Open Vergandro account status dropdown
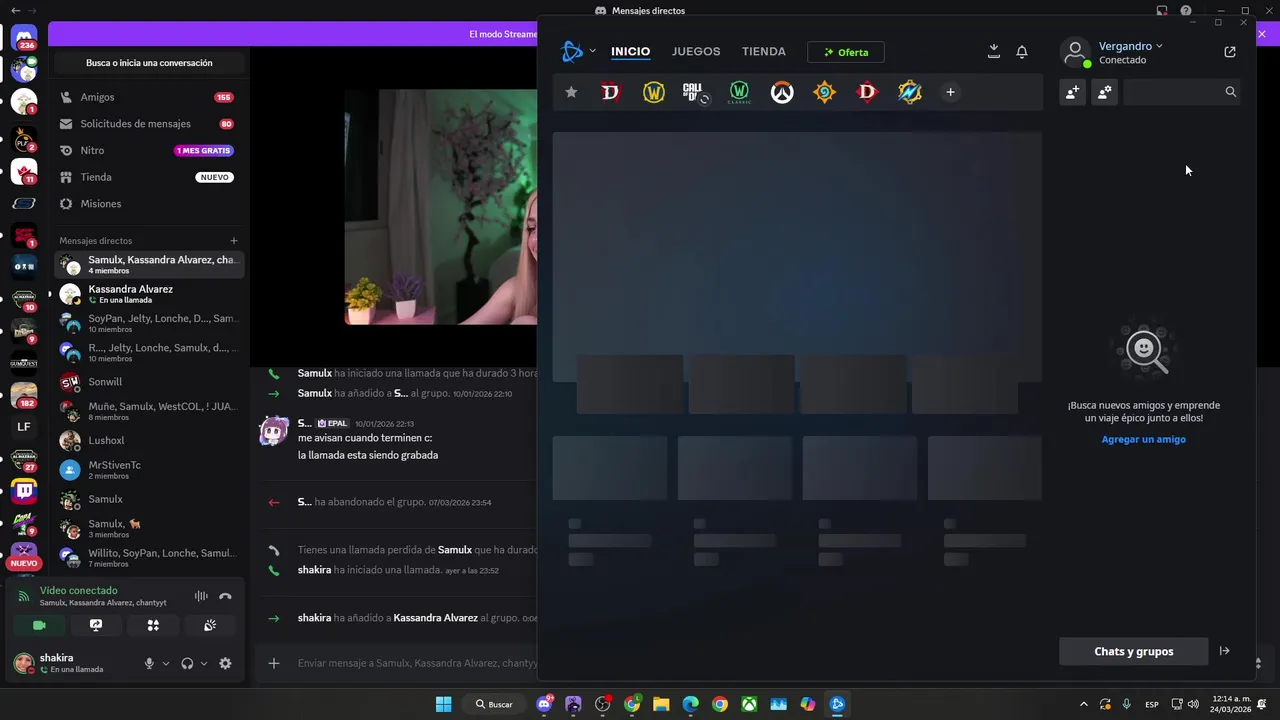The image size is (1280, 720). pyautogui.click(x=1131, y=46)
